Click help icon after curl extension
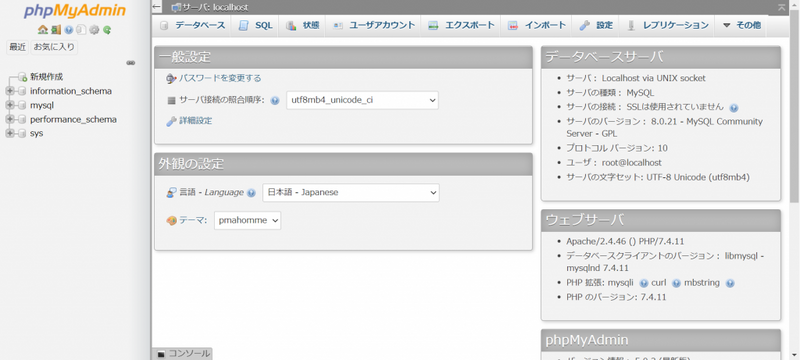Viewport: 800px width, 360px height. click(x=676, y=283)
